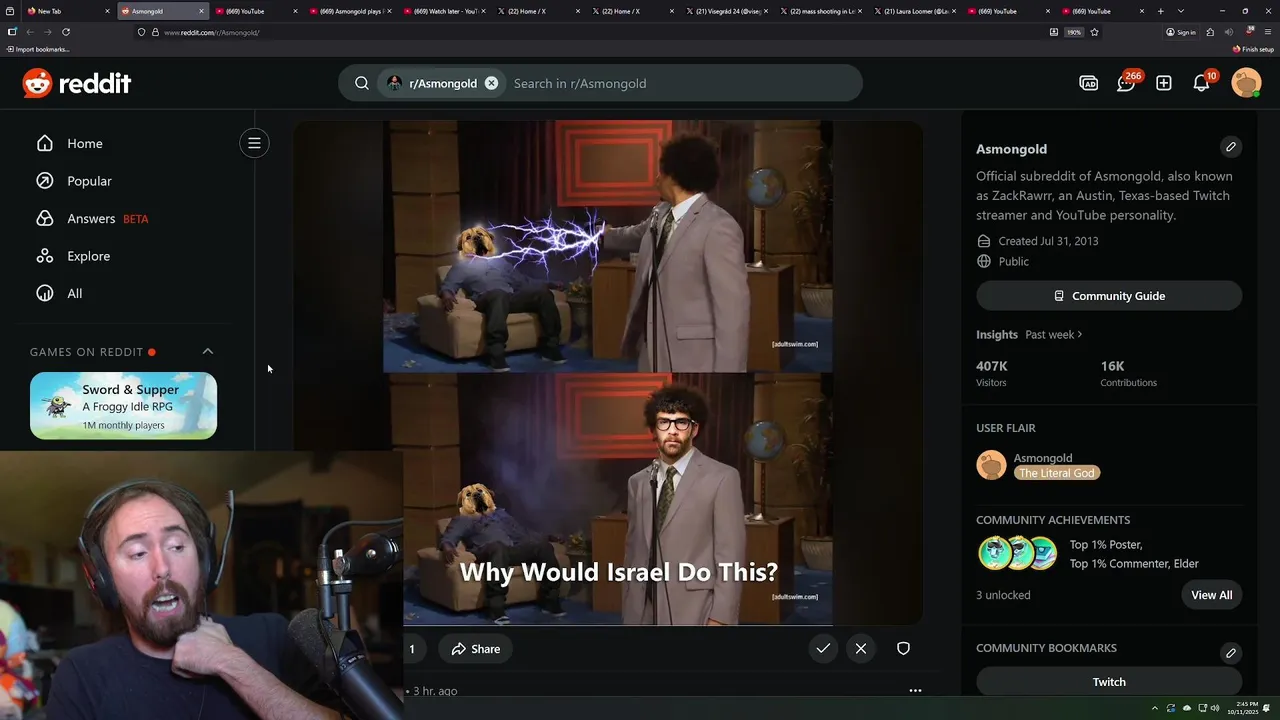Open the Community Guide button
Screen dimensions: 1280x720
click(1109, 296)
